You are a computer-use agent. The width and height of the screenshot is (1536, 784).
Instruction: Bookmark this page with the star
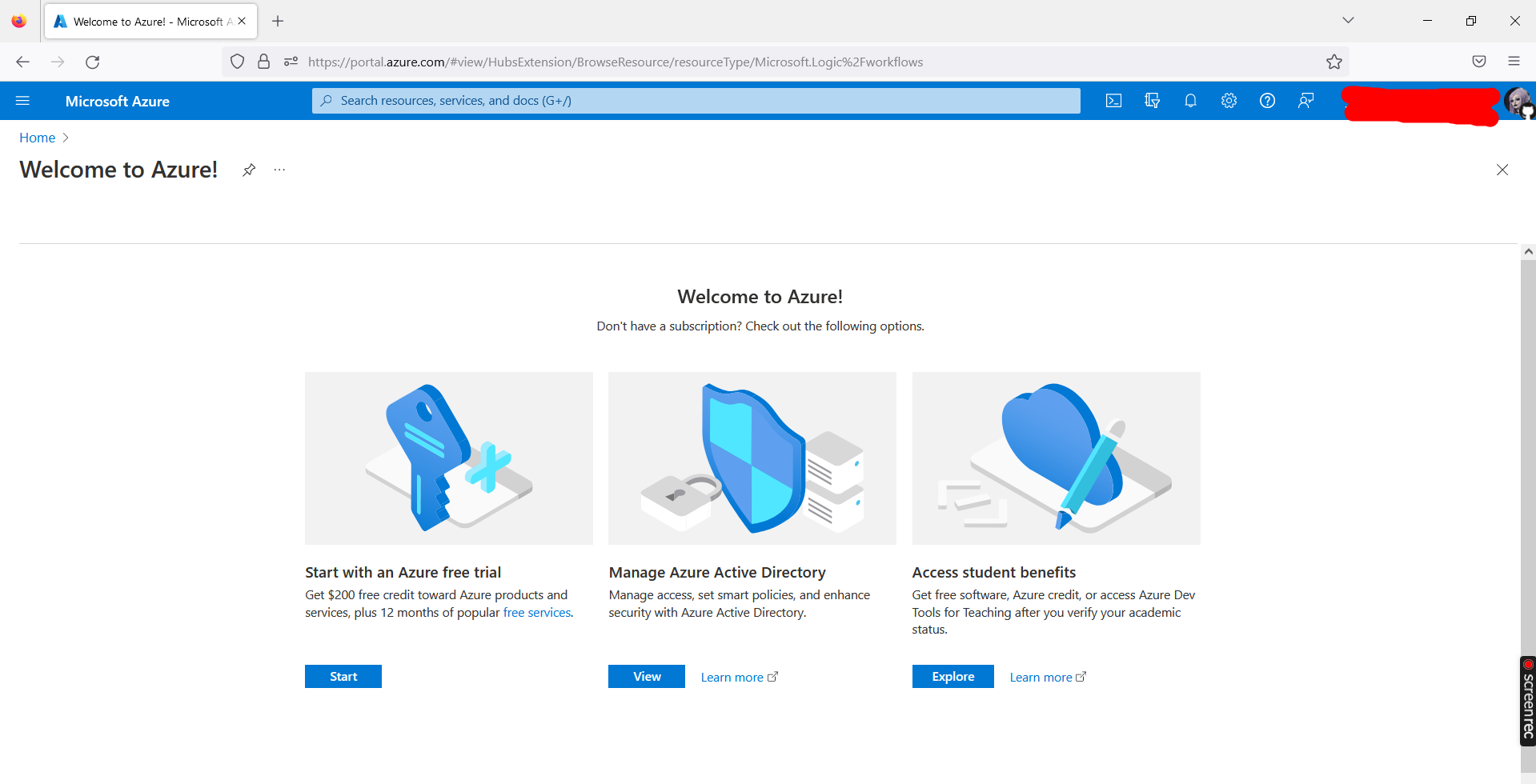point(1333,61)
